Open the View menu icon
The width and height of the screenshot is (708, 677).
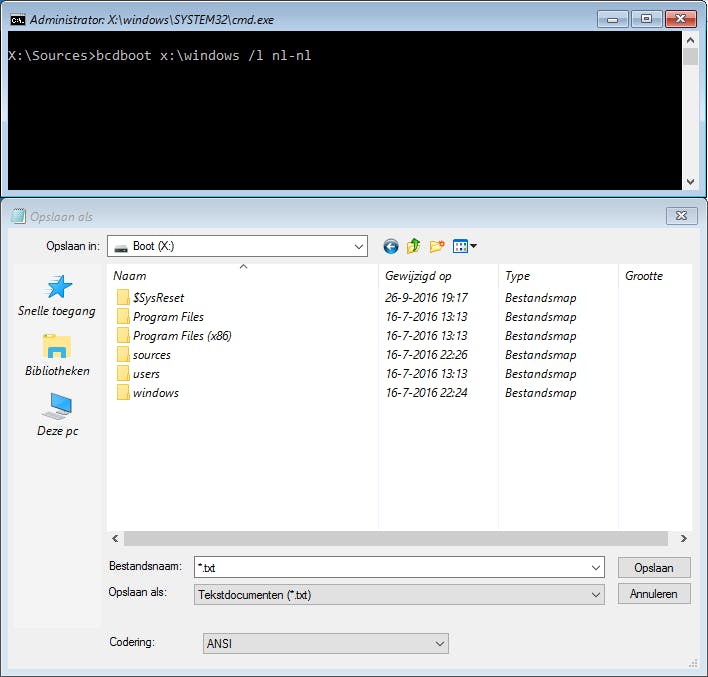click(x=460, y=247)
